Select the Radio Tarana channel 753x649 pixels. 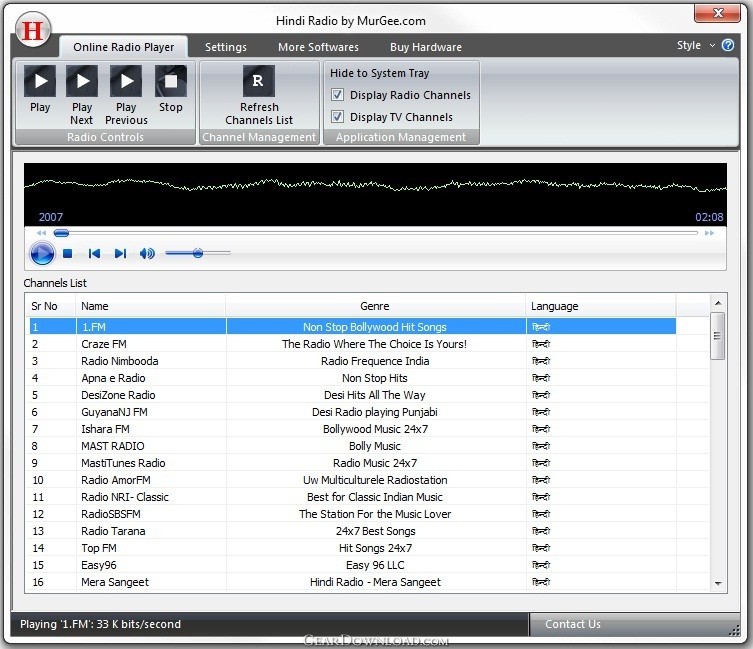click(352, 531)
